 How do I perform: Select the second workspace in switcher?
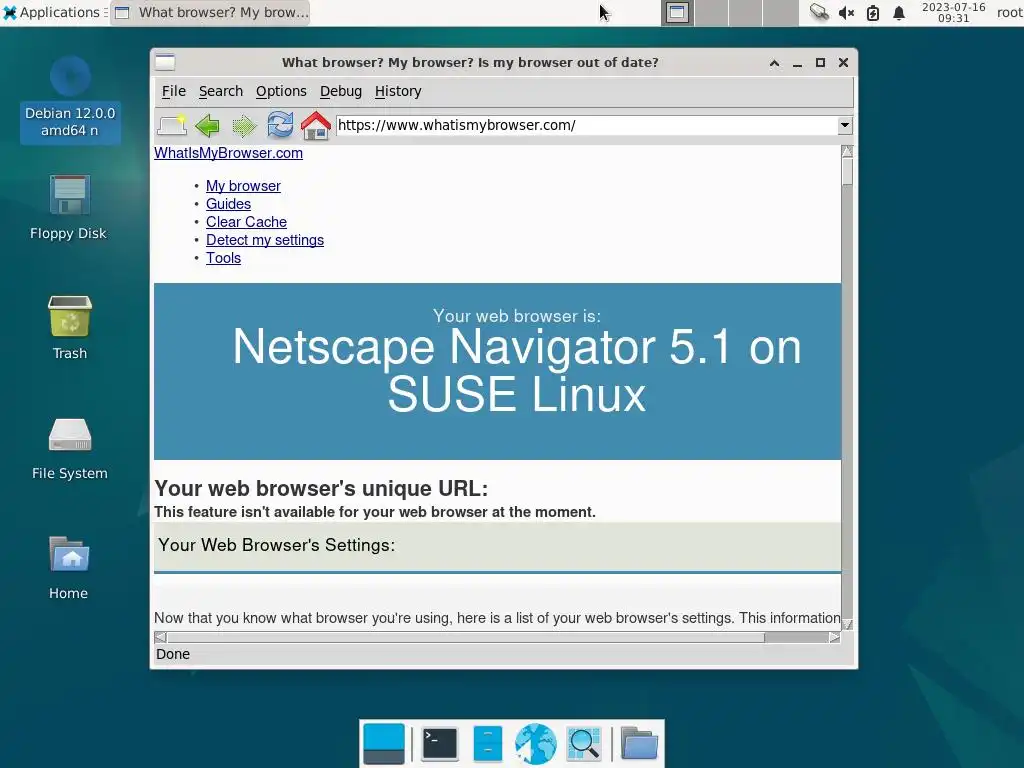[712, 12]
